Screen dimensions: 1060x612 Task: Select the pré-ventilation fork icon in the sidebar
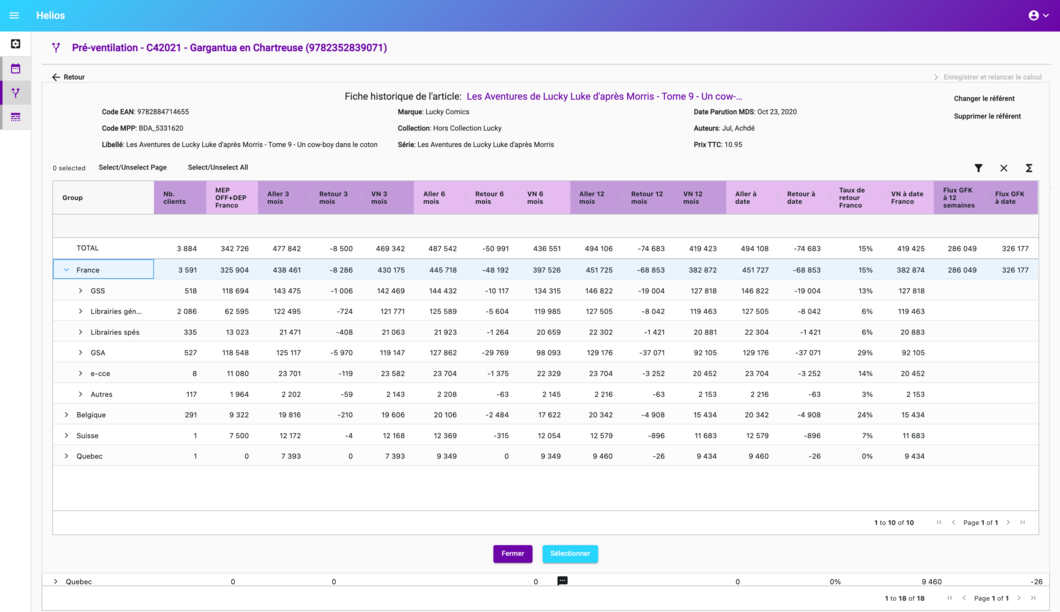pos(15,93)
